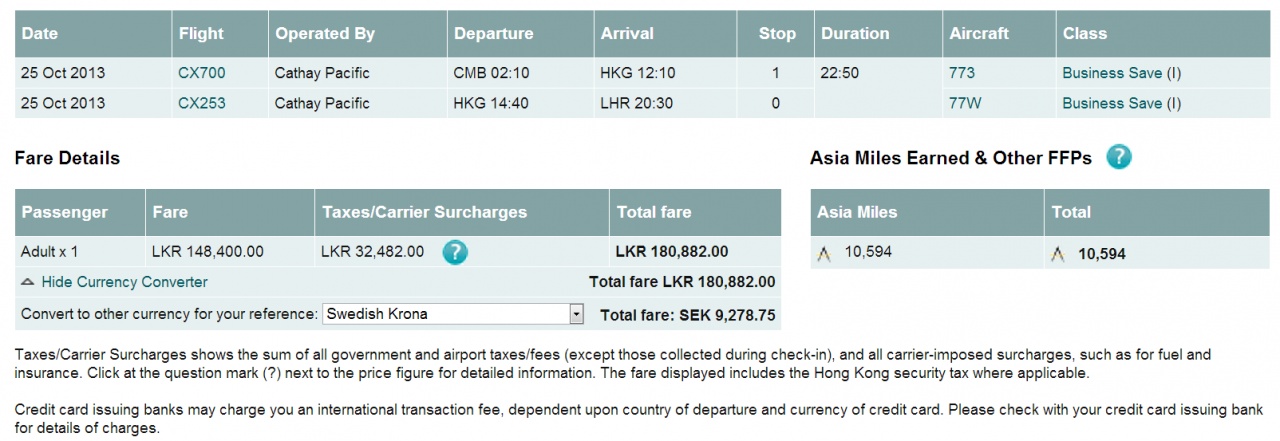This screenshot has width=1280, height=441.
Task: Click Asia Miles logo in Total column
Action: pos(1057,254)
